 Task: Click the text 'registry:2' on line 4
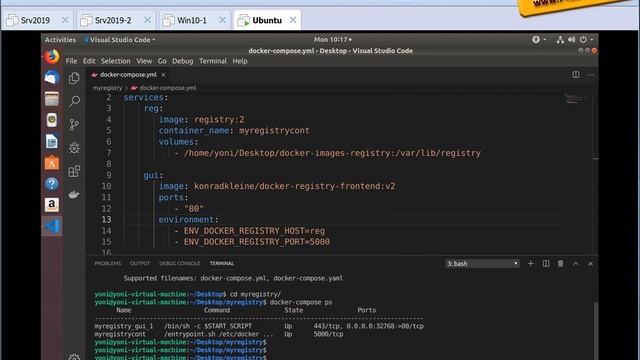219,120
